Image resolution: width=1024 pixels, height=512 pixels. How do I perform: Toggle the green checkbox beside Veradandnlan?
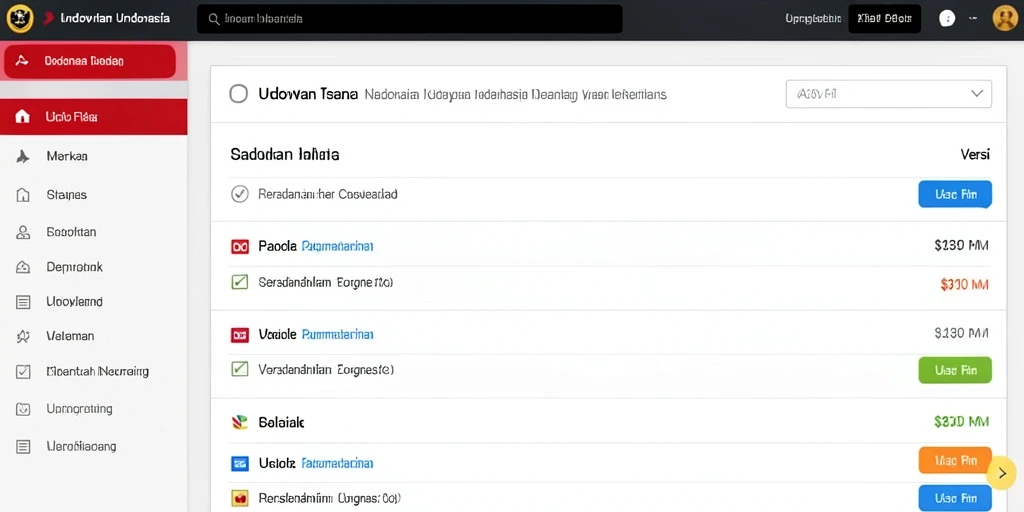240,369
